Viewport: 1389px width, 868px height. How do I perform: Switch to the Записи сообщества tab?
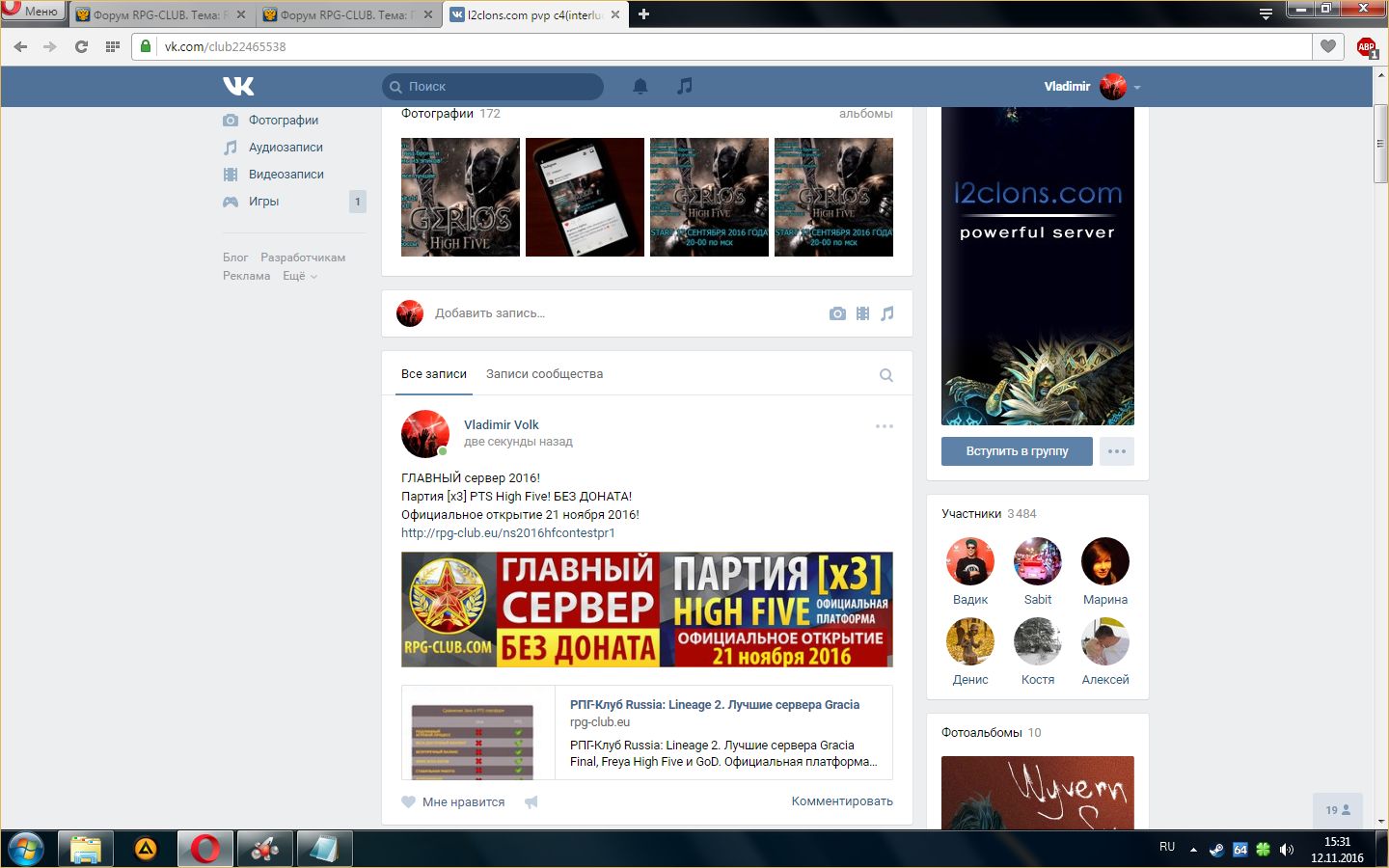coord(544,374)
